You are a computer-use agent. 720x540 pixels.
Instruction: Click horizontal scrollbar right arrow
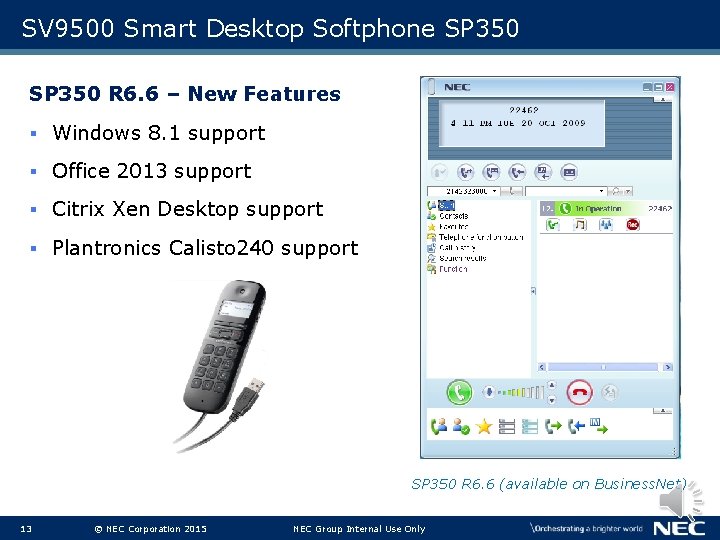pyautogui.click(x=668, y=367)
